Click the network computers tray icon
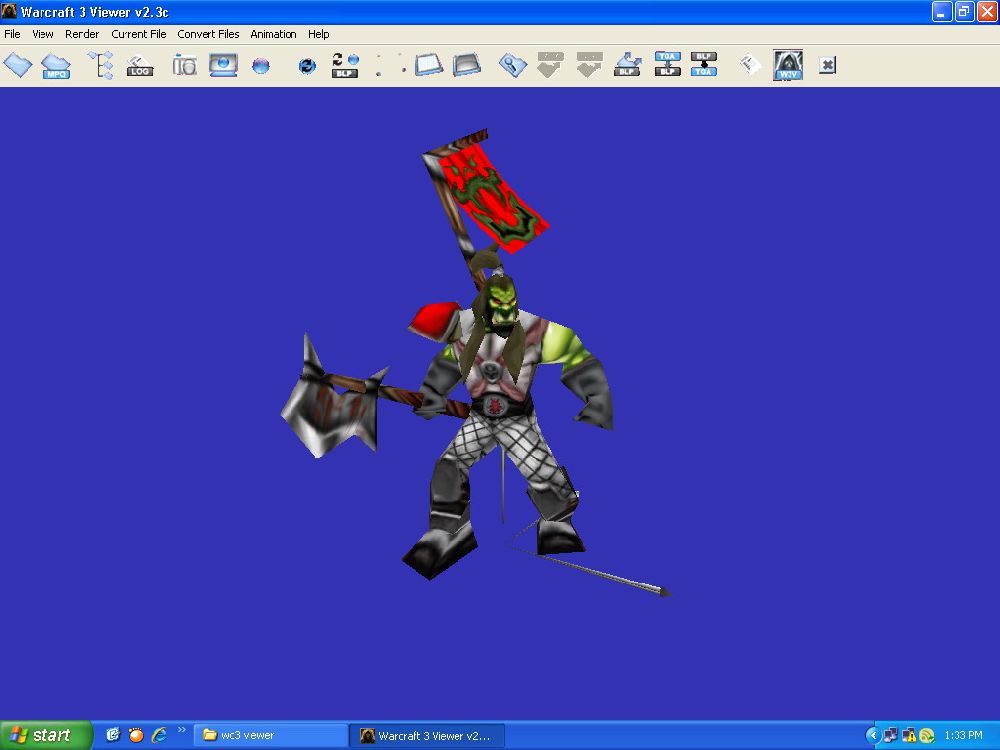The width and height of the screenshot is (1000, 750). coord(890,736)
